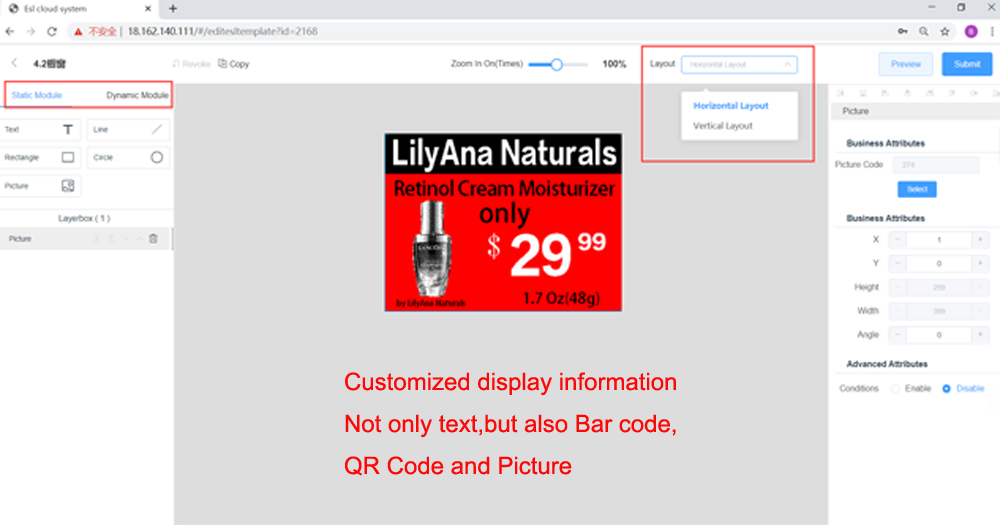
Task: Click the Preview button
Action: coord(905,64)
